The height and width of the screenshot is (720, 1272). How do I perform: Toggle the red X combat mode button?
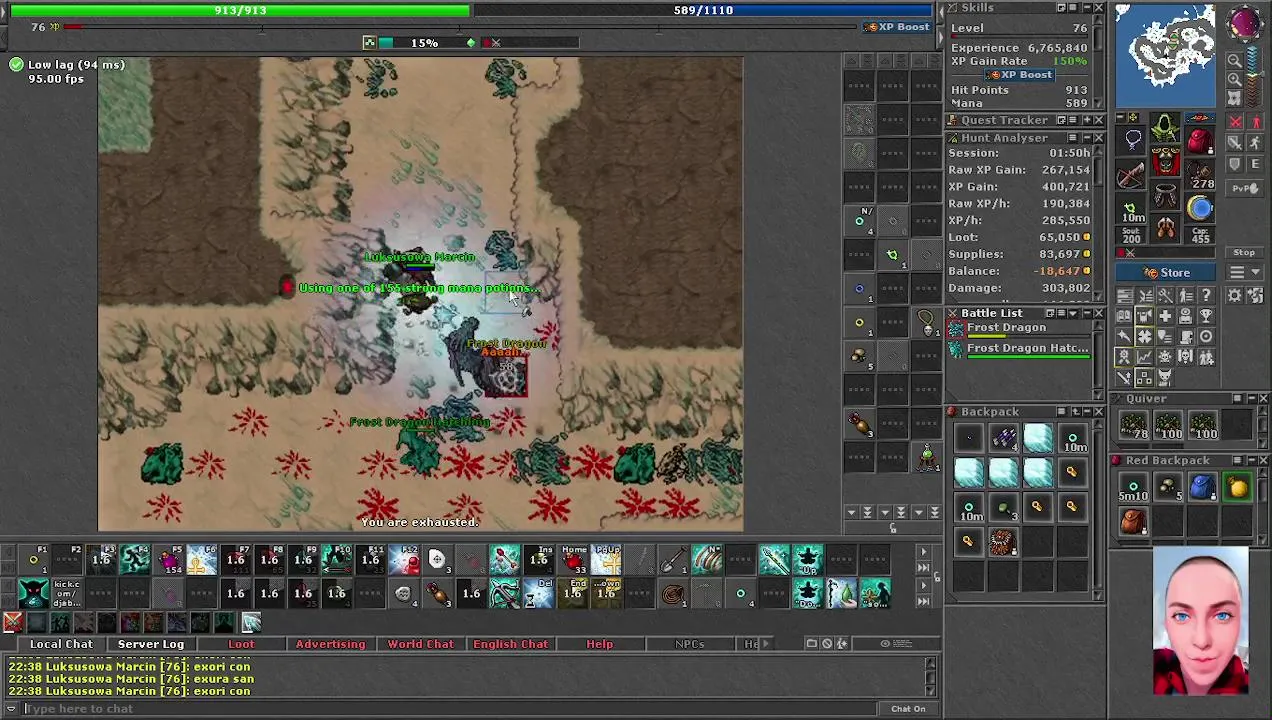[1235, 121]
